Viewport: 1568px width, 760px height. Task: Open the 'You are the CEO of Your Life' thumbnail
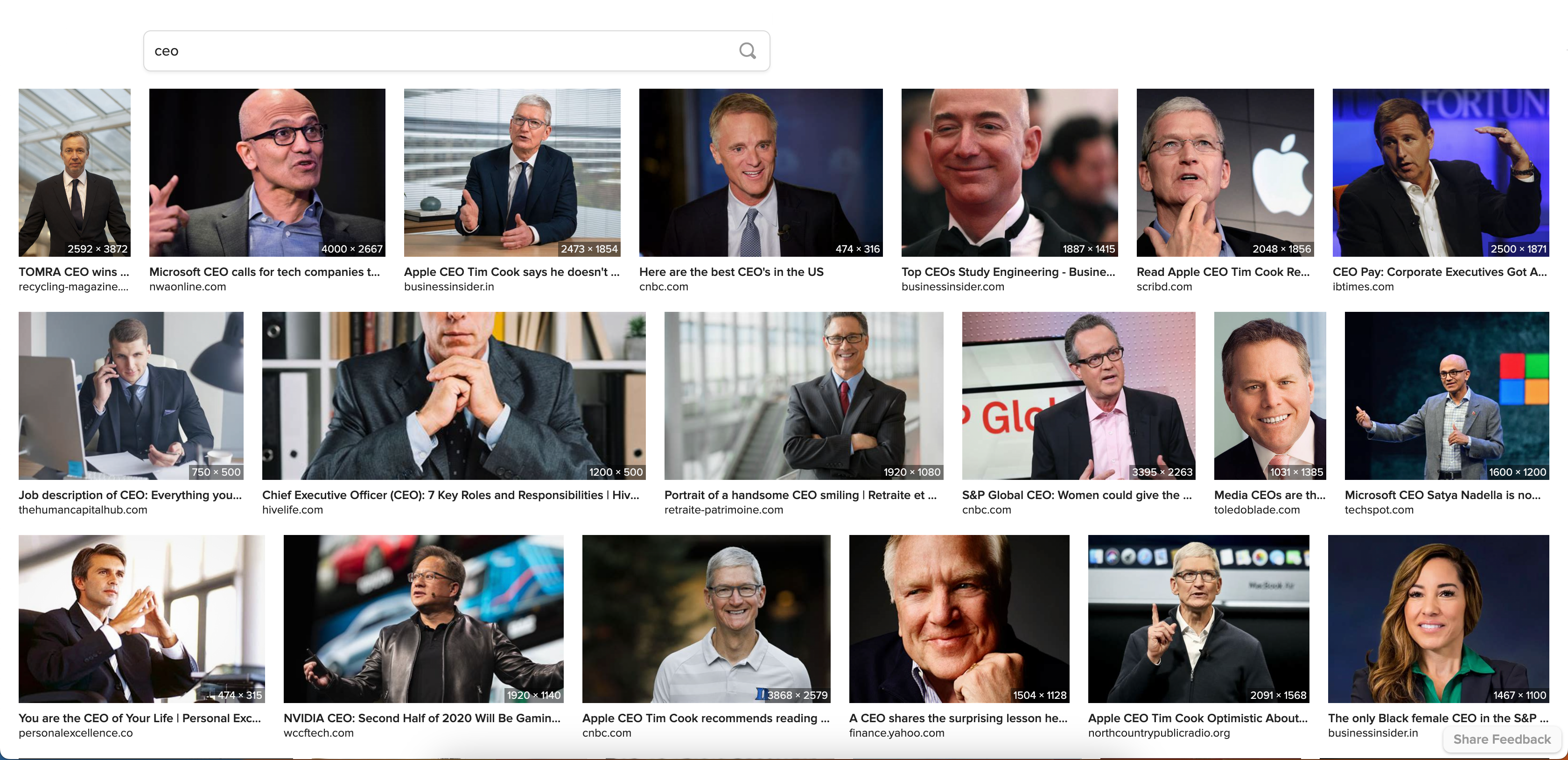141,619
